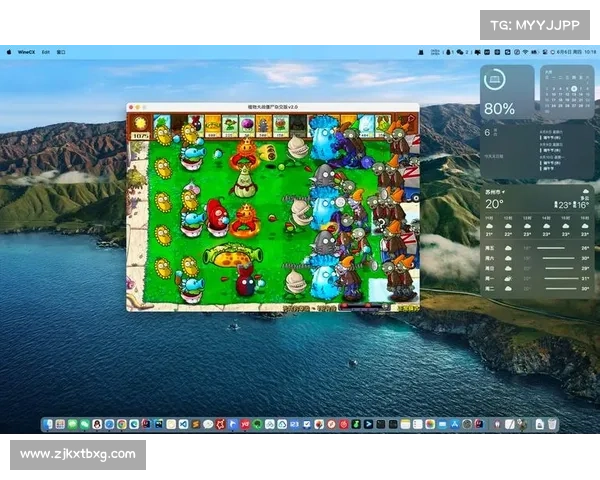The width and height of the screenshot is (600, 480).
Task: Click the 周六 forecast row
Action: pyautogui.click(x=537, y=258)
